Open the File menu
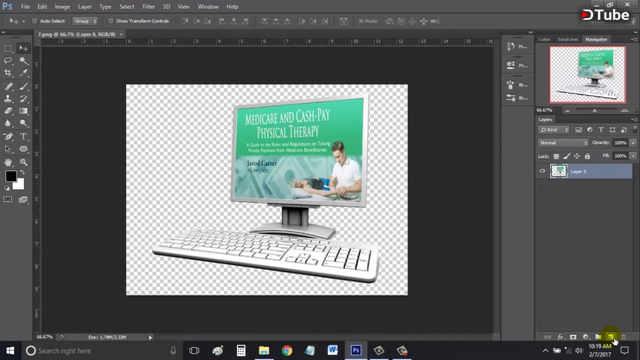This screenshot has width=640, height=360. coord(25,7)
